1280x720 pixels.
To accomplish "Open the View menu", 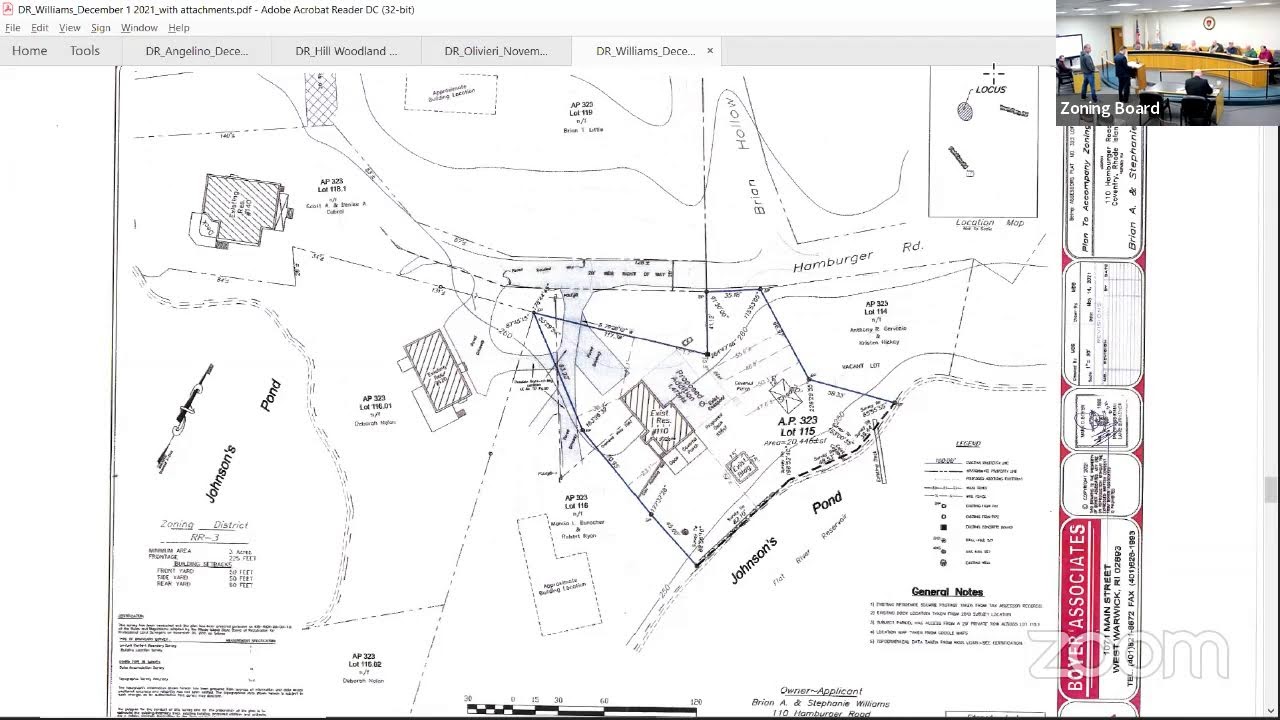I will (x=69, y=28).
